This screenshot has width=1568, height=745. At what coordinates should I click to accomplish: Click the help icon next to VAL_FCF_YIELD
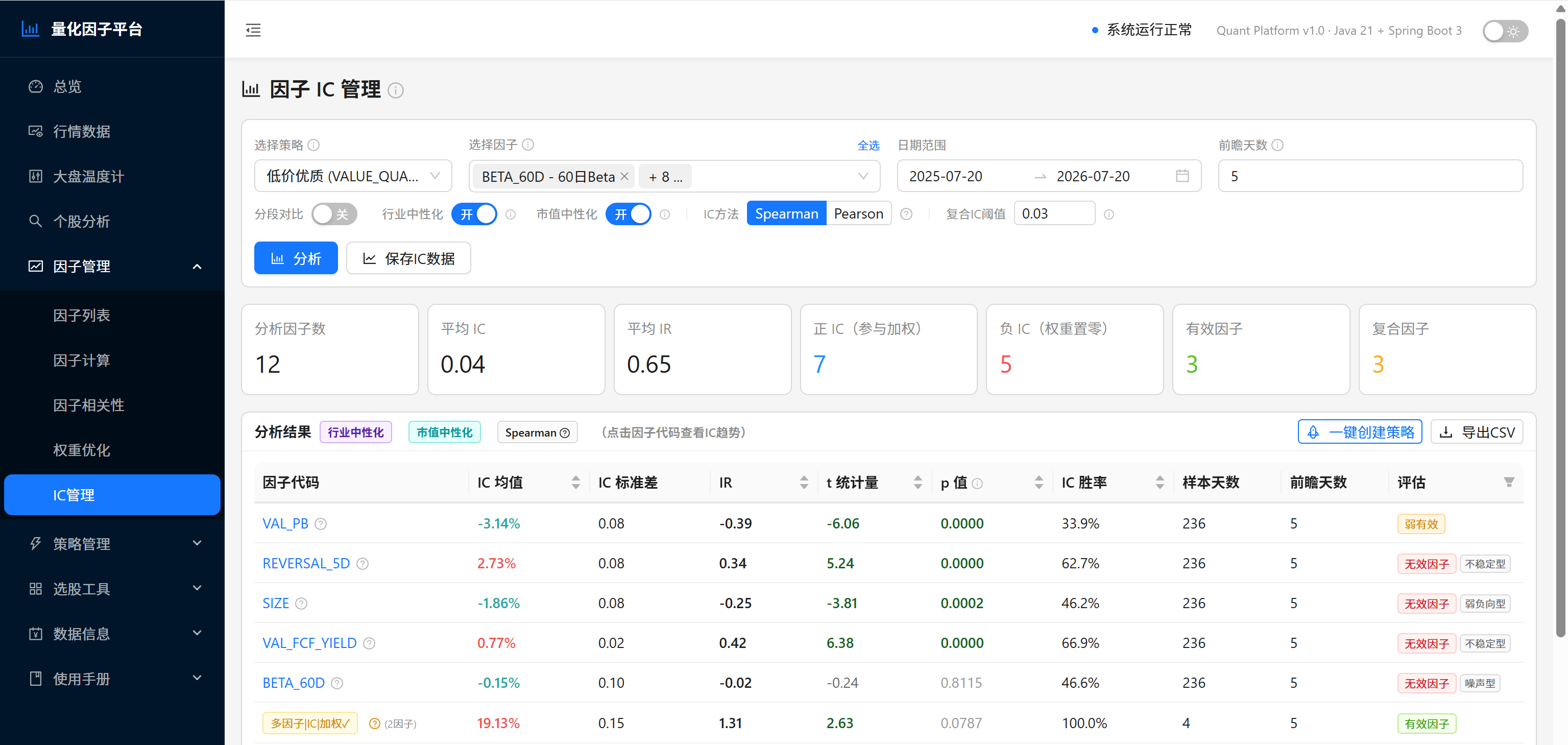[x=369, y=643]
